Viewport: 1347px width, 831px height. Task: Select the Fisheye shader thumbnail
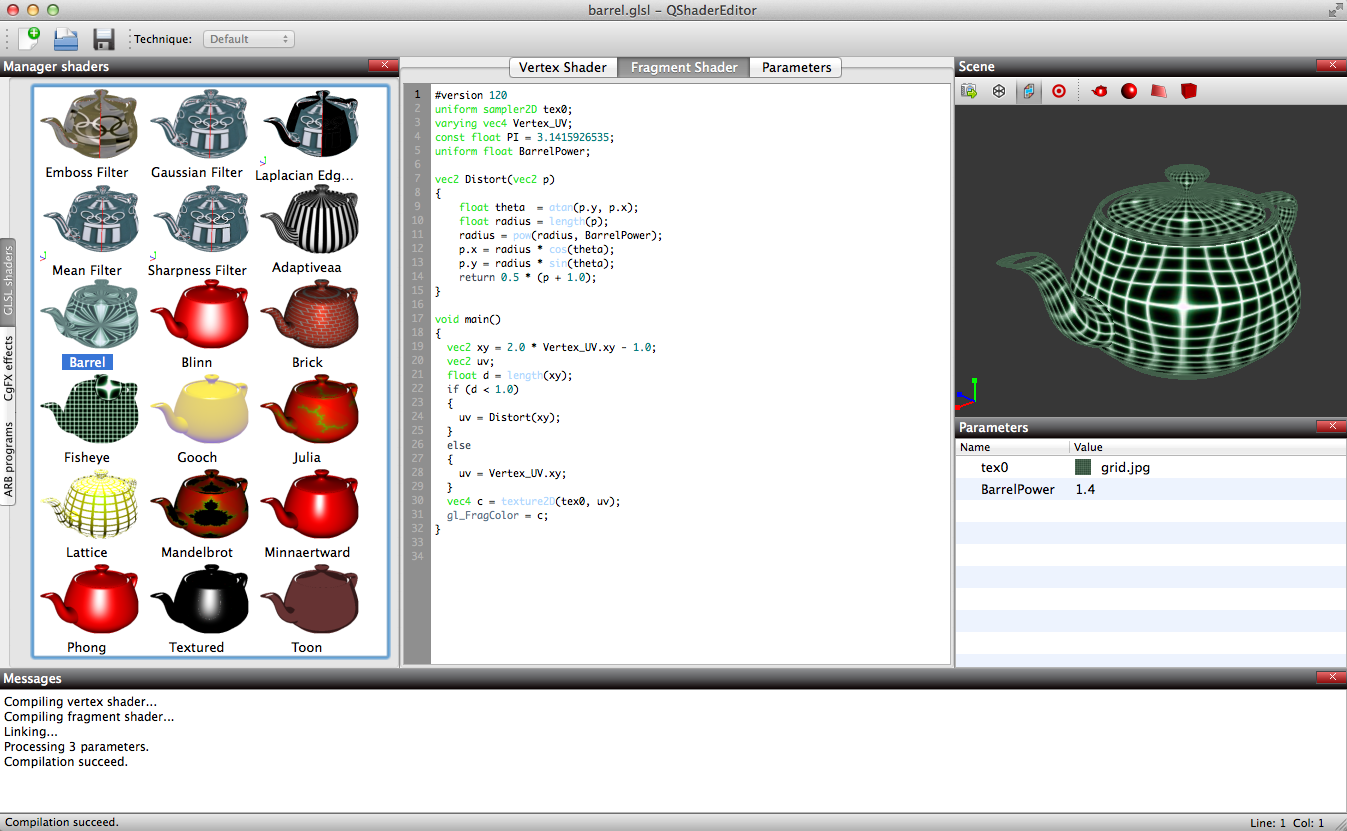point(87,411)
